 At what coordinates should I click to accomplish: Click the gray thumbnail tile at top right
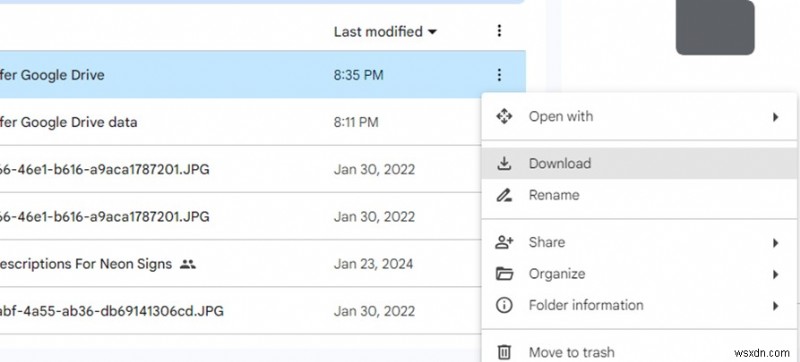[x=715, y=27]
